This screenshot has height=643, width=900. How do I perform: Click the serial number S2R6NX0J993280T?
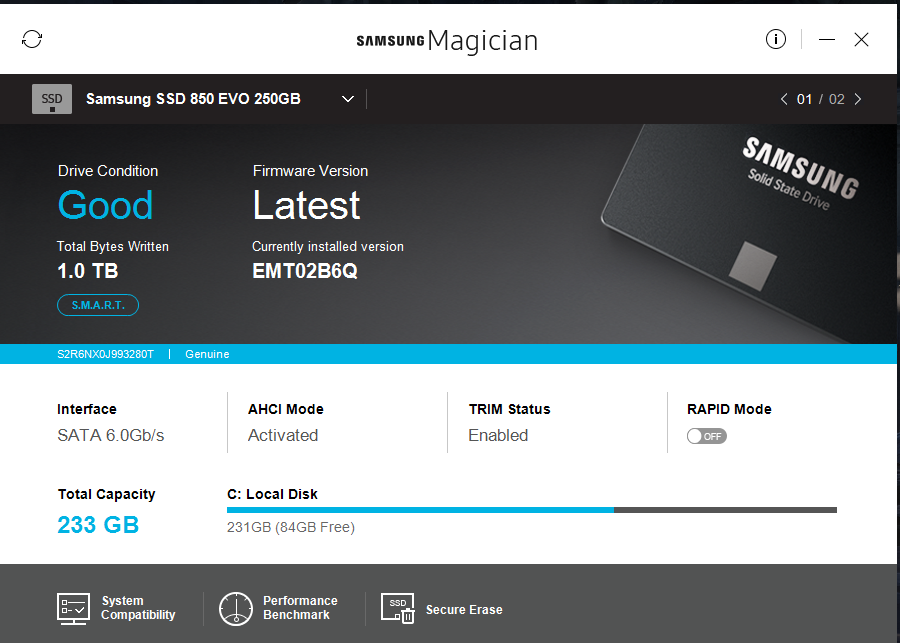[x=106, y=354]
